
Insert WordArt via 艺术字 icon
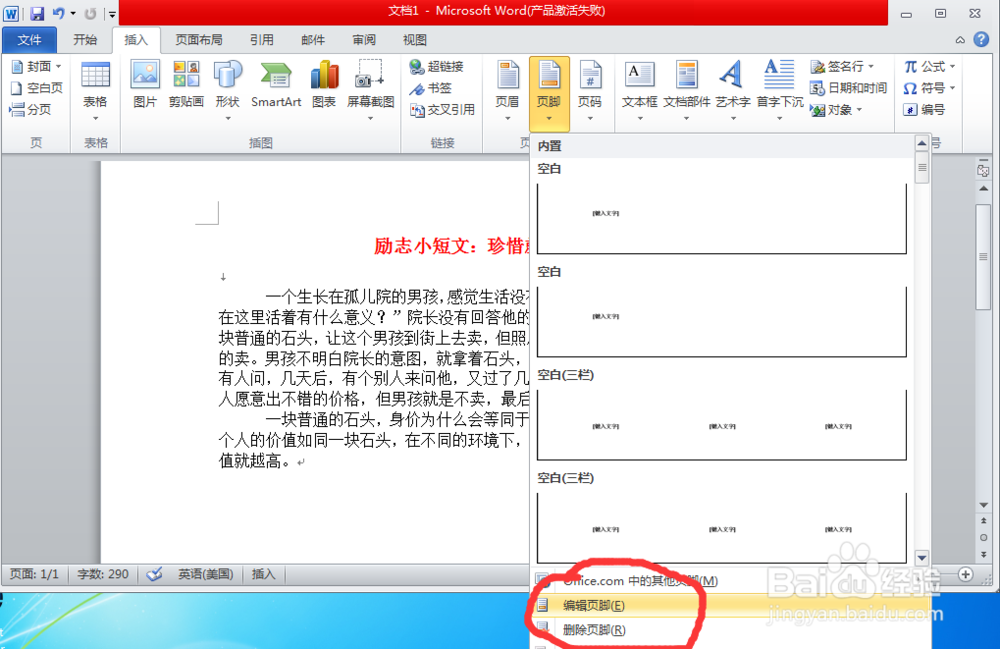pyautogui.click(x=729, y=85)
